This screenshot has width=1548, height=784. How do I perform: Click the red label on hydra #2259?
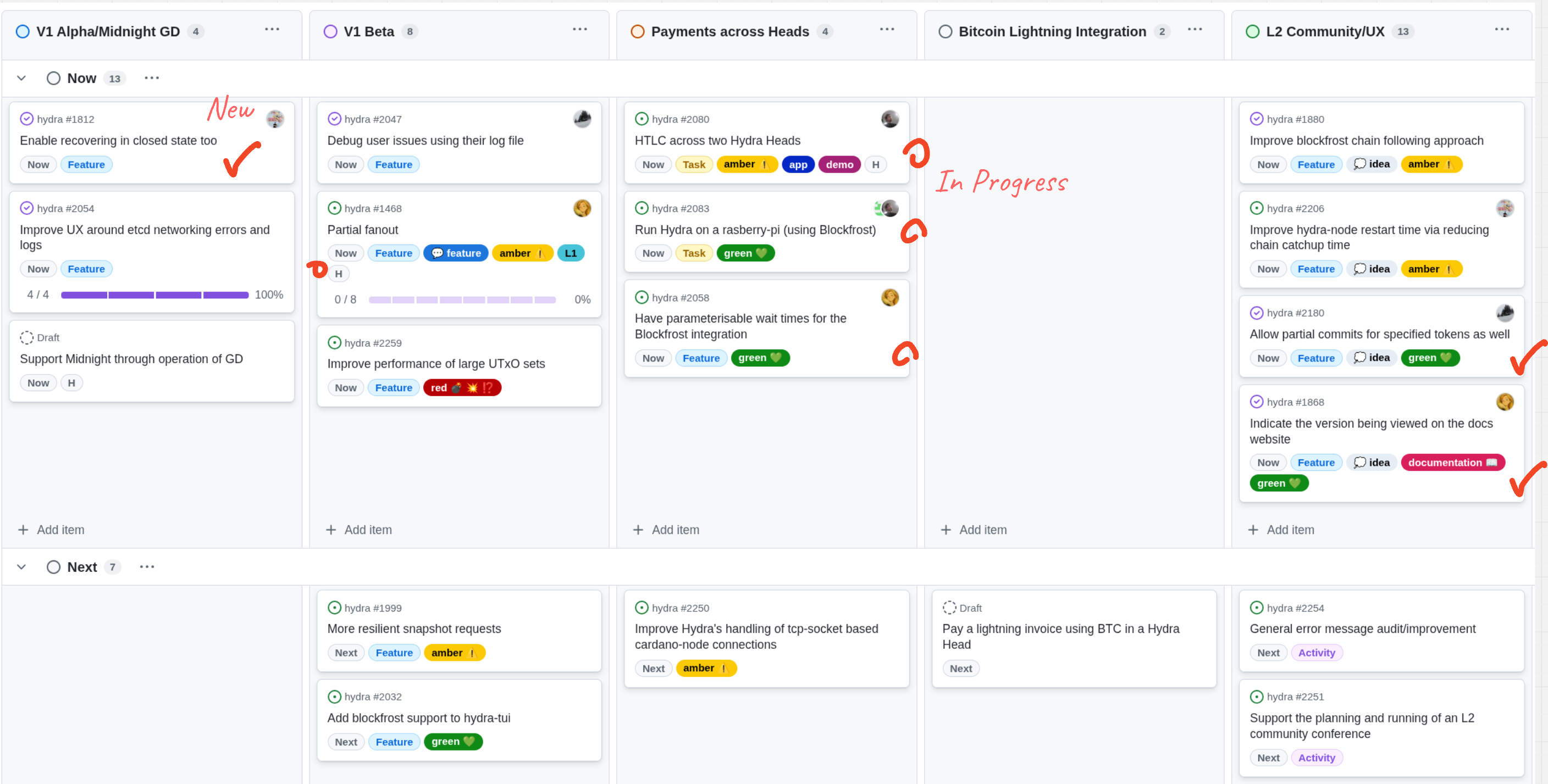(x=462, y=388)
